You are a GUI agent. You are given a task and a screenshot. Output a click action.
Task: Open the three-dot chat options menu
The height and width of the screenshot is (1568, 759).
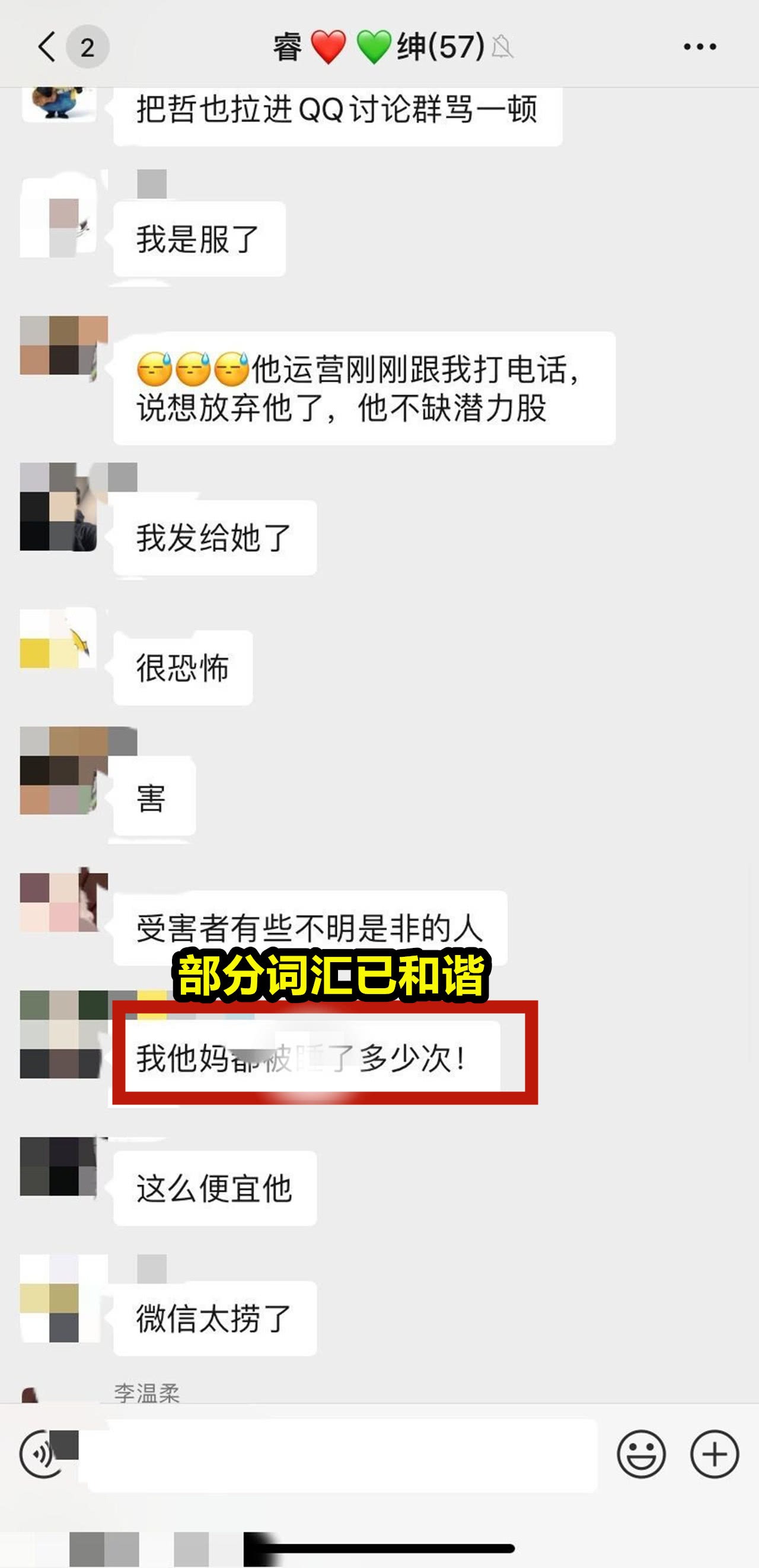699,47
